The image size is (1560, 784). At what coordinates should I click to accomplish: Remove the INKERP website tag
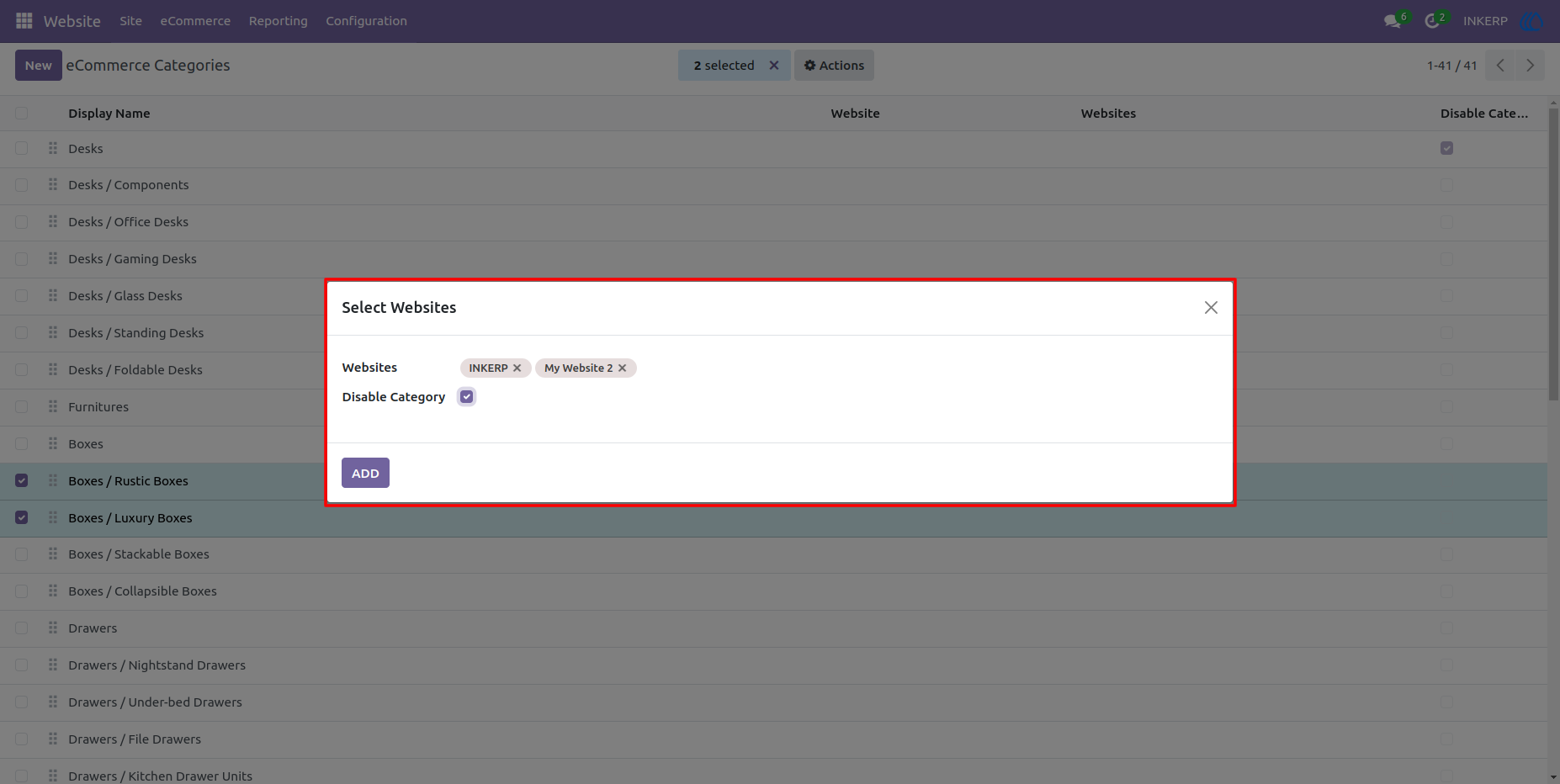tap(517, 368)
